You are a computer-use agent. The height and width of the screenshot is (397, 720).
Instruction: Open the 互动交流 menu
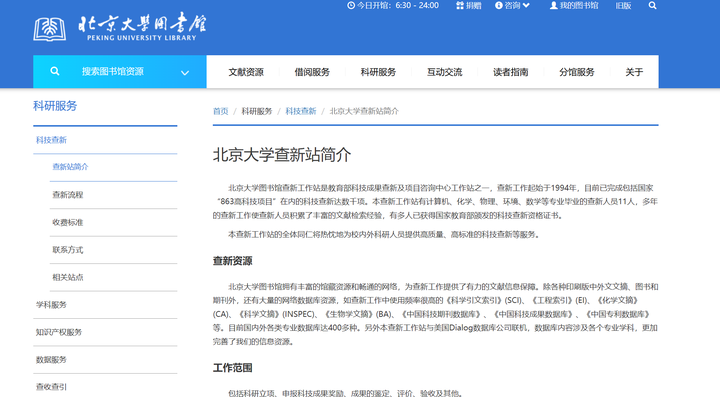(444, 72)
